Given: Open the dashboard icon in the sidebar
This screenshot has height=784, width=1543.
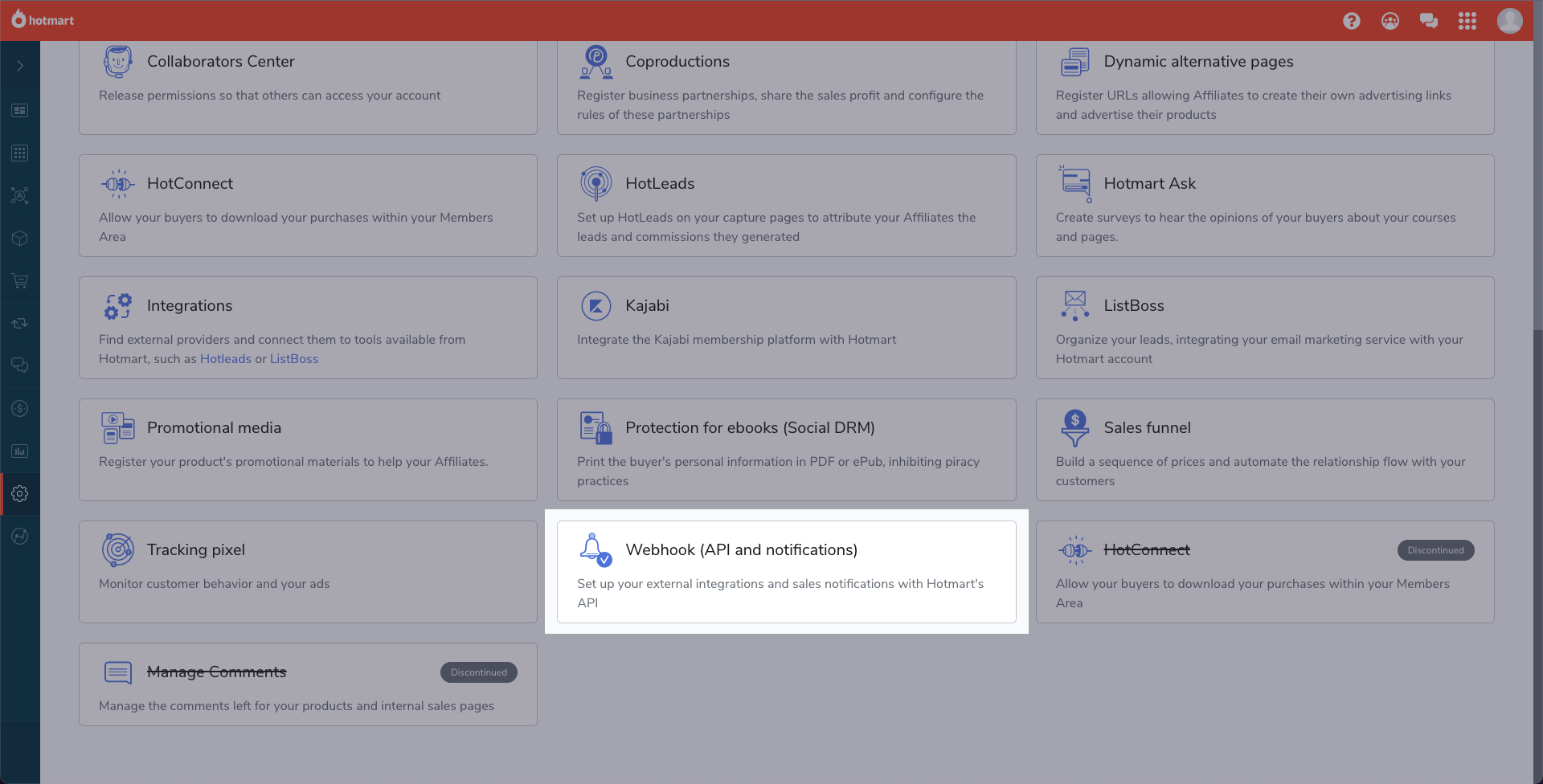Looking at the screenshot, I should click(x=20, y=110).
